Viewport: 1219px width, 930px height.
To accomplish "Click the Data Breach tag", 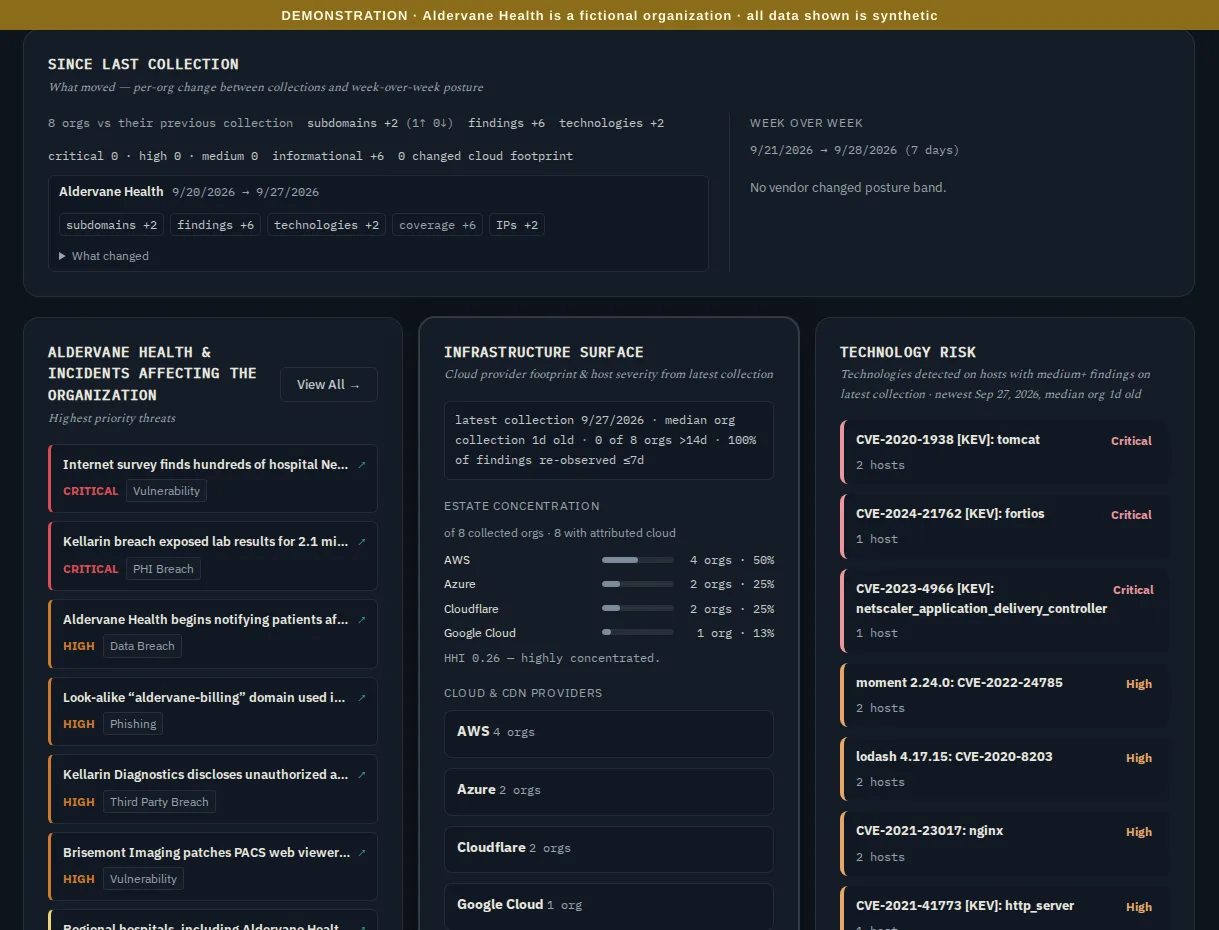I will (x=142, y=646).
